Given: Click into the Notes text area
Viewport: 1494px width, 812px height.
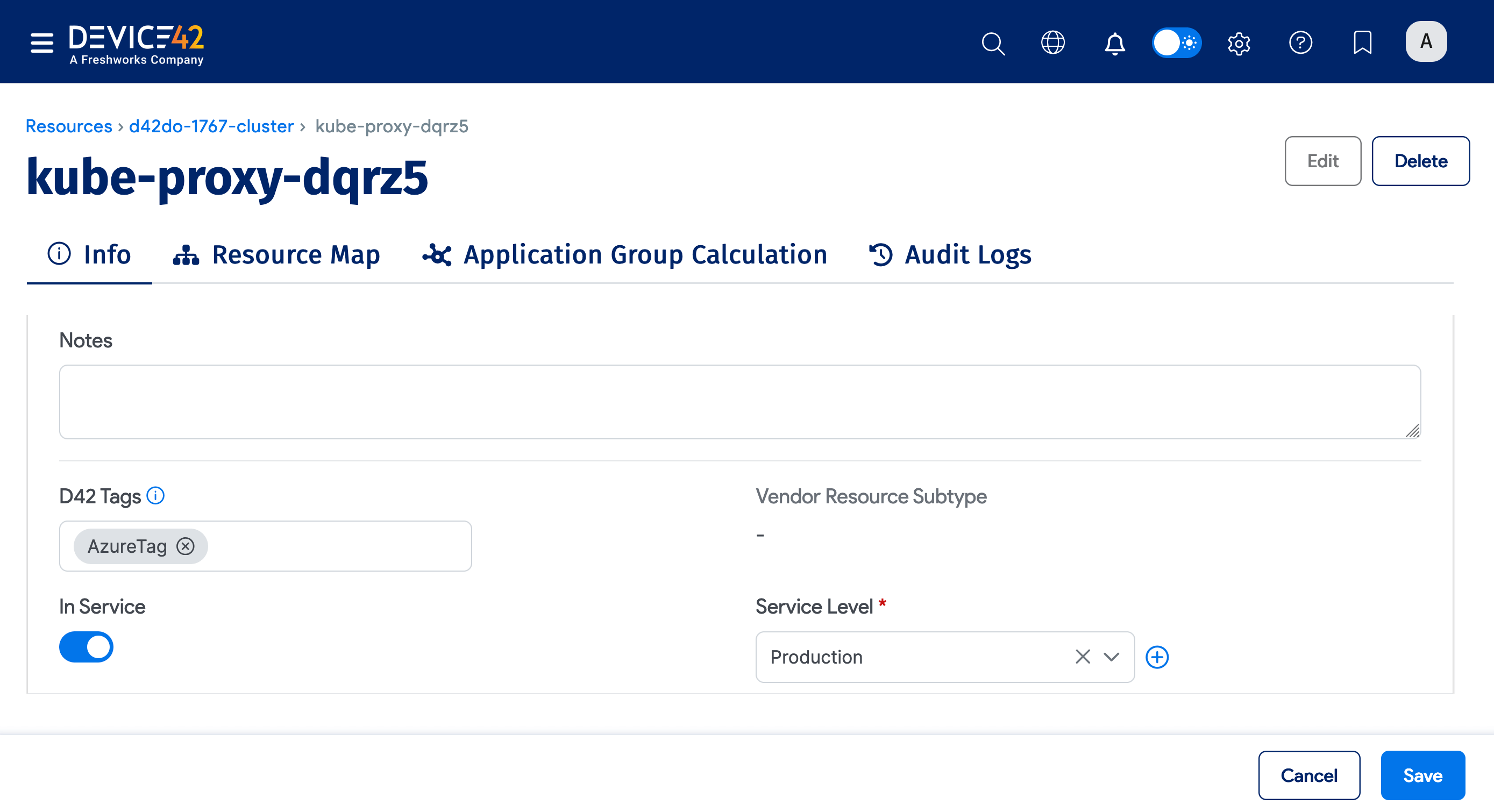Looking at the screenshot, I should pos(739,401).
